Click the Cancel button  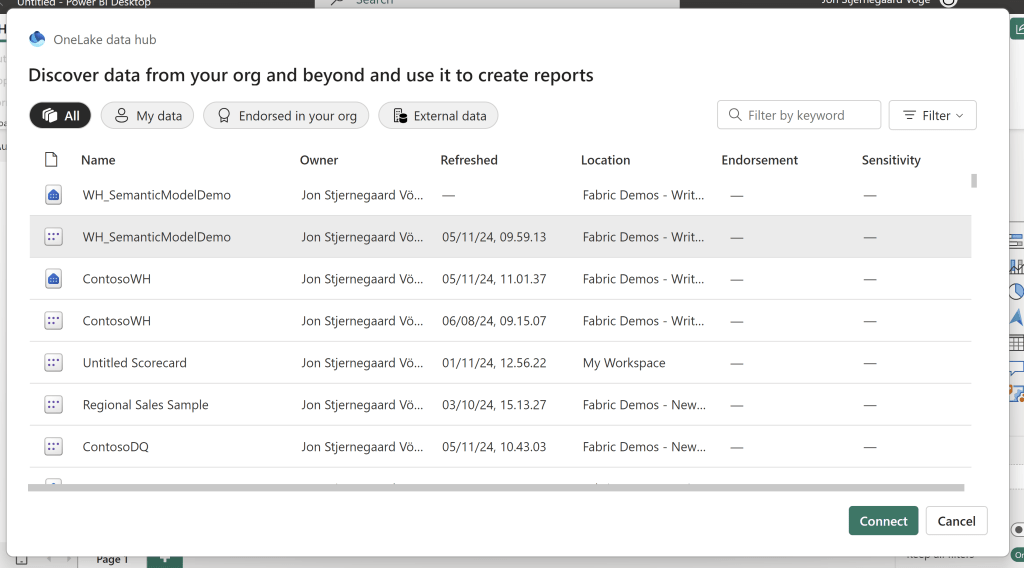coord(956,521)
